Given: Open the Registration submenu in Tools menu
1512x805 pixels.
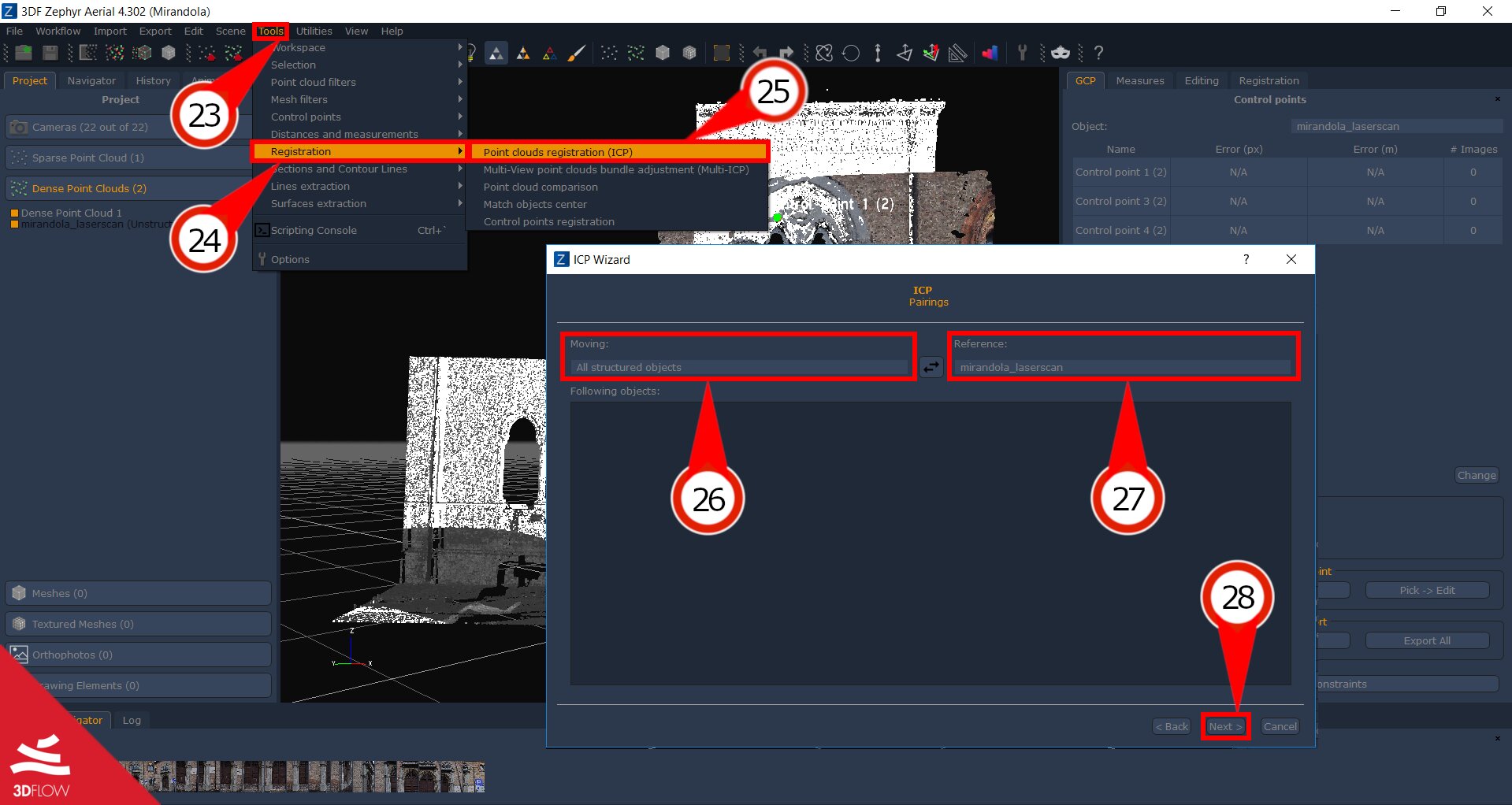Looking at the screenshot, I should pyautogui.click(x=359, y=151).
